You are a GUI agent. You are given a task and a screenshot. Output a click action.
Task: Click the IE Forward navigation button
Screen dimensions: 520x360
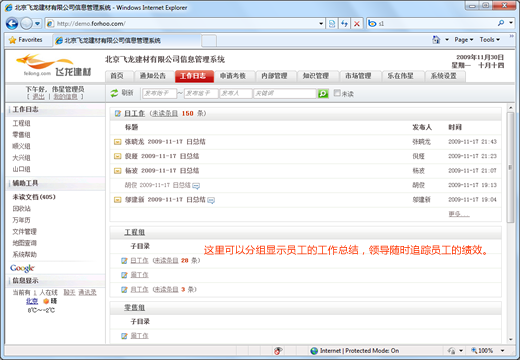(26, 24)
